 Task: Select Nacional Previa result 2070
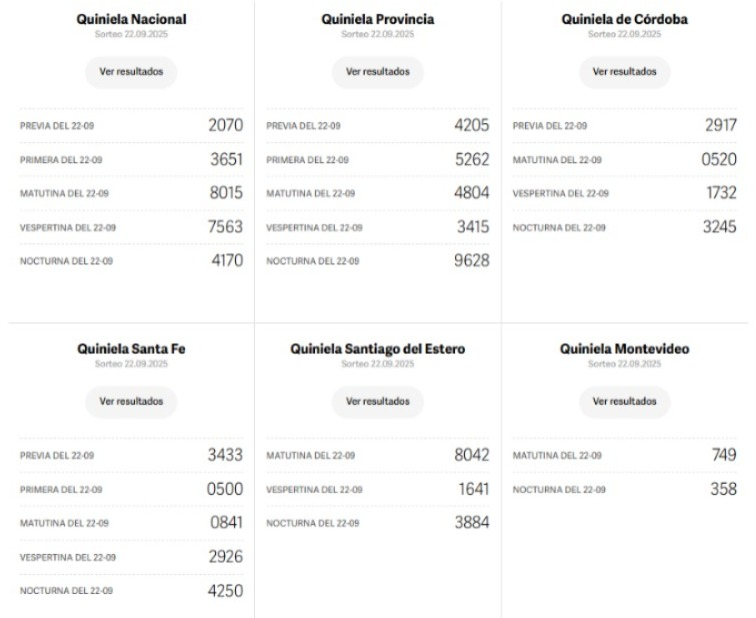(225, 126)
